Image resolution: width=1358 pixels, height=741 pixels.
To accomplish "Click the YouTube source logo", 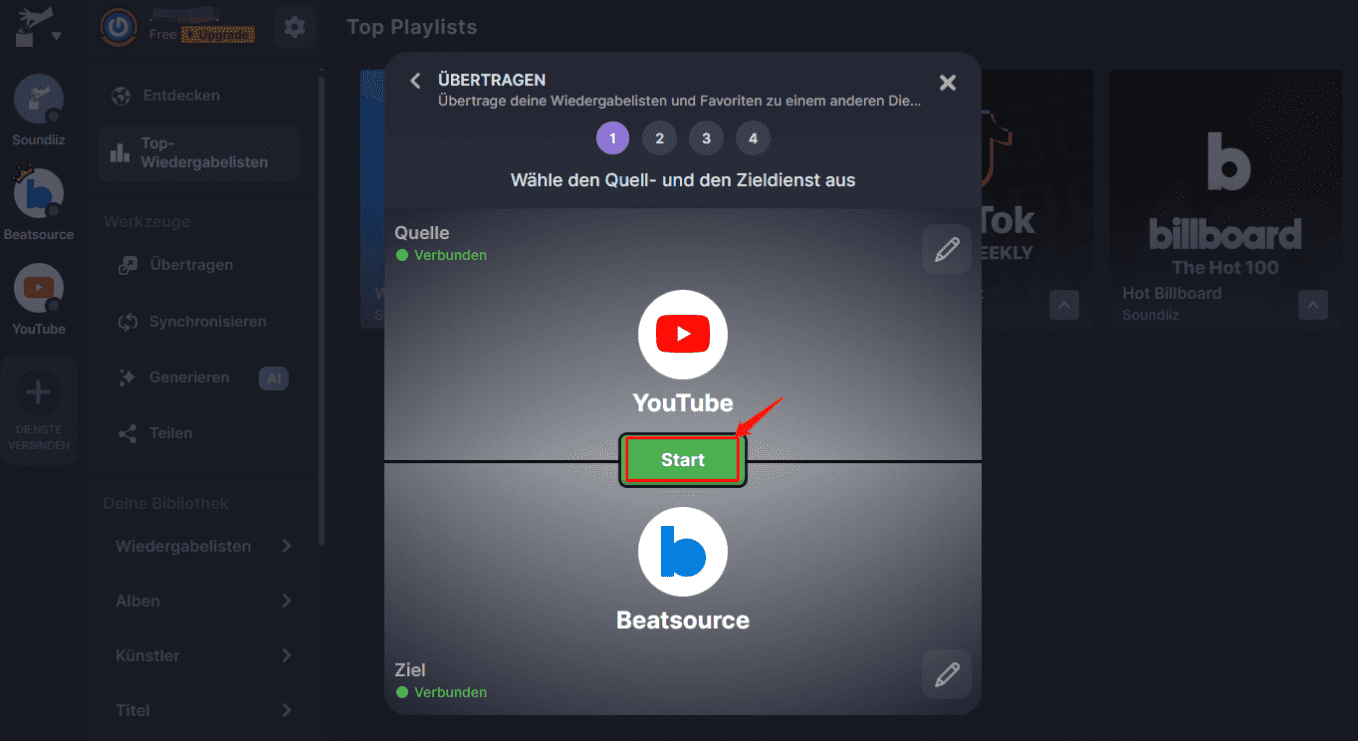I will tap(683, 335).
